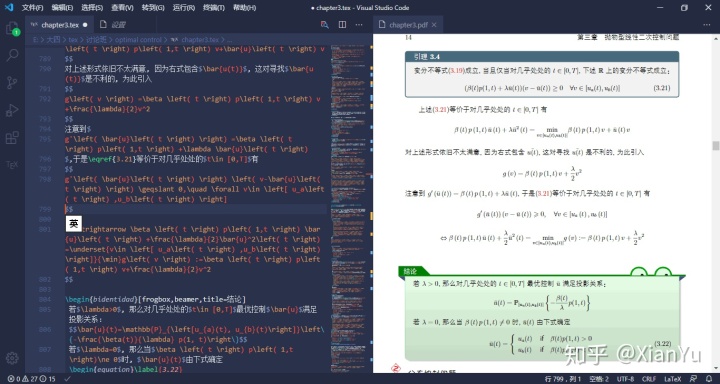Viewport: 720px width, 384px height.
Task: Select the '讨论班' breadcrumb
Action: (96, 40)
